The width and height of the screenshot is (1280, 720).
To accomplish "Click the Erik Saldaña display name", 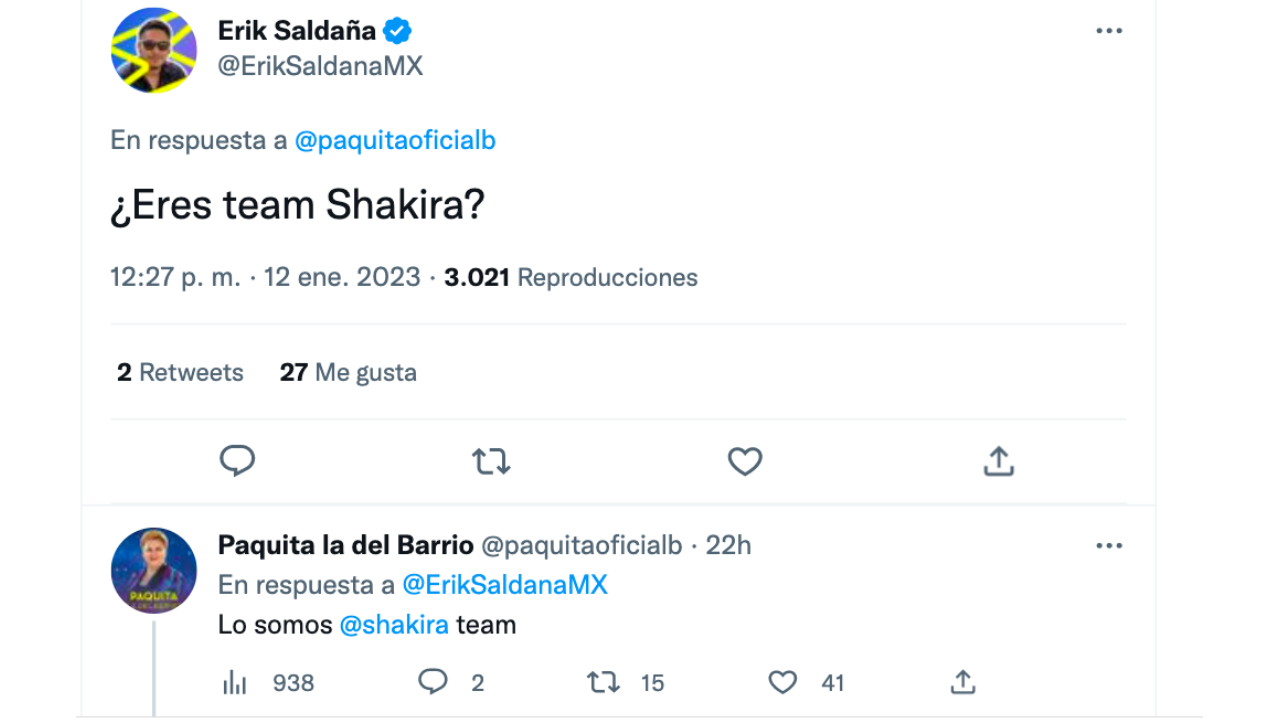I will click(297, 31).
